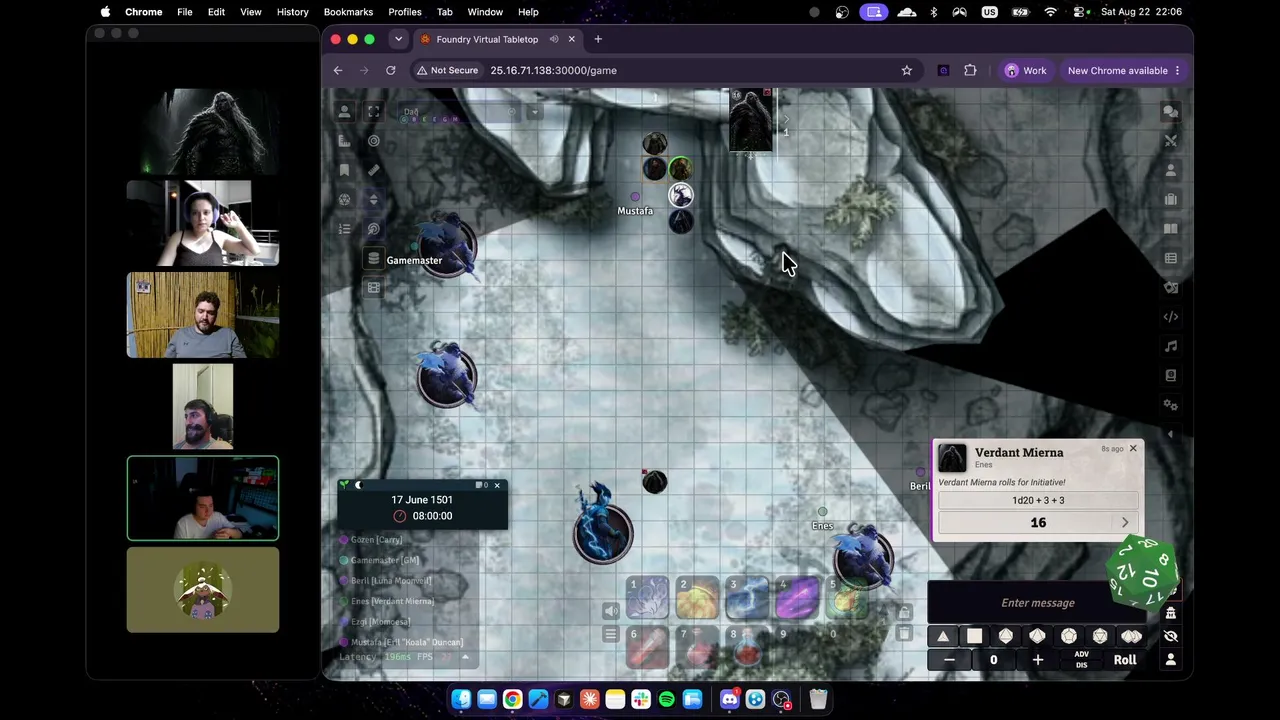Activate the Select Targets crosshair tool
The image size is (1280, 720).
tap(374, 141)
